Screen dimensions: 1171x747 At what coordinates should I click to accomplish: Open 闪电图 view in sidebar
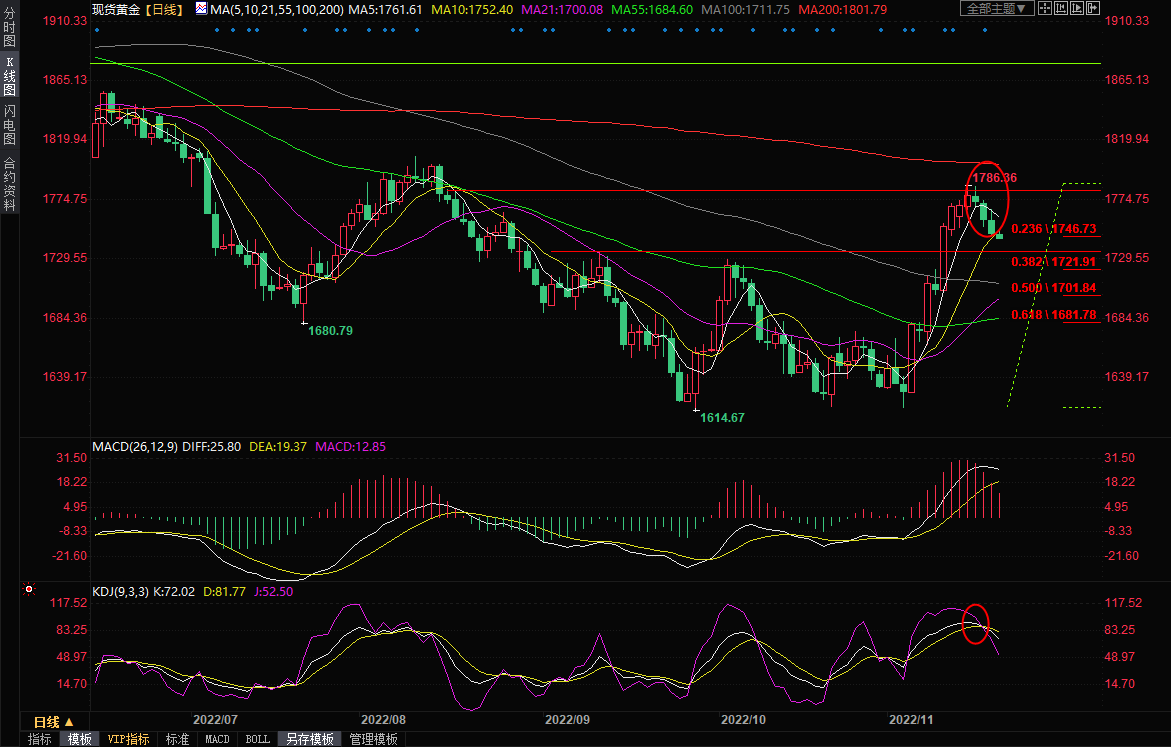(x=9, y=124)
